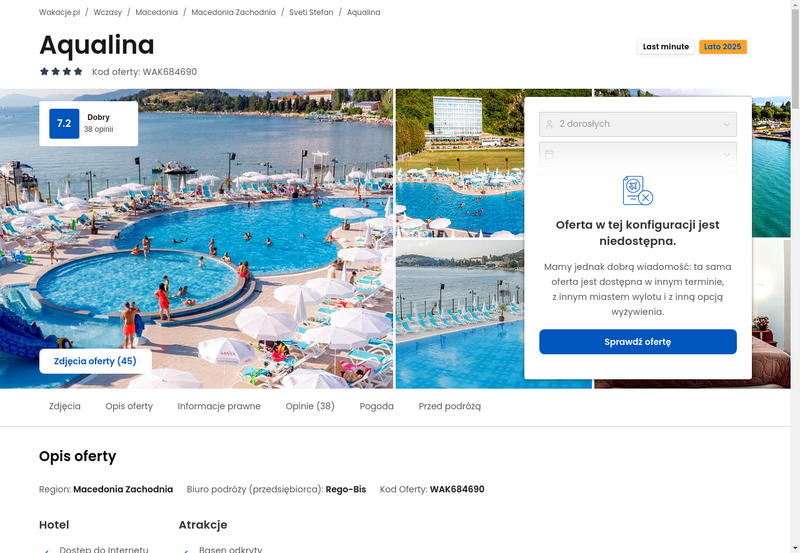The width and height of the screenshot is (800, 553).
Task: Click the 7.2 rating score badge
Action: (x=64, y=123)
